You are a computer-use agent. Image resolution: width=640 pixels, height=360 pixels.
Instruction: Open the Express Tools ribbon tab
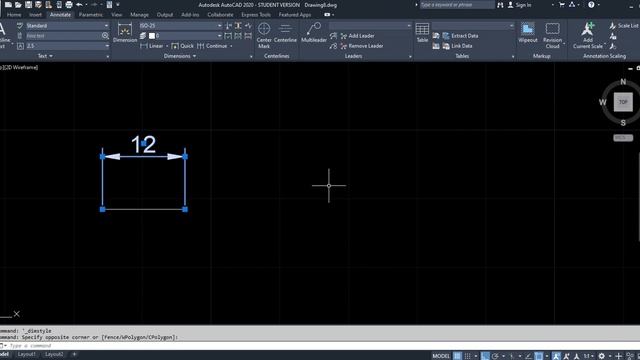[x=256, y=15]
